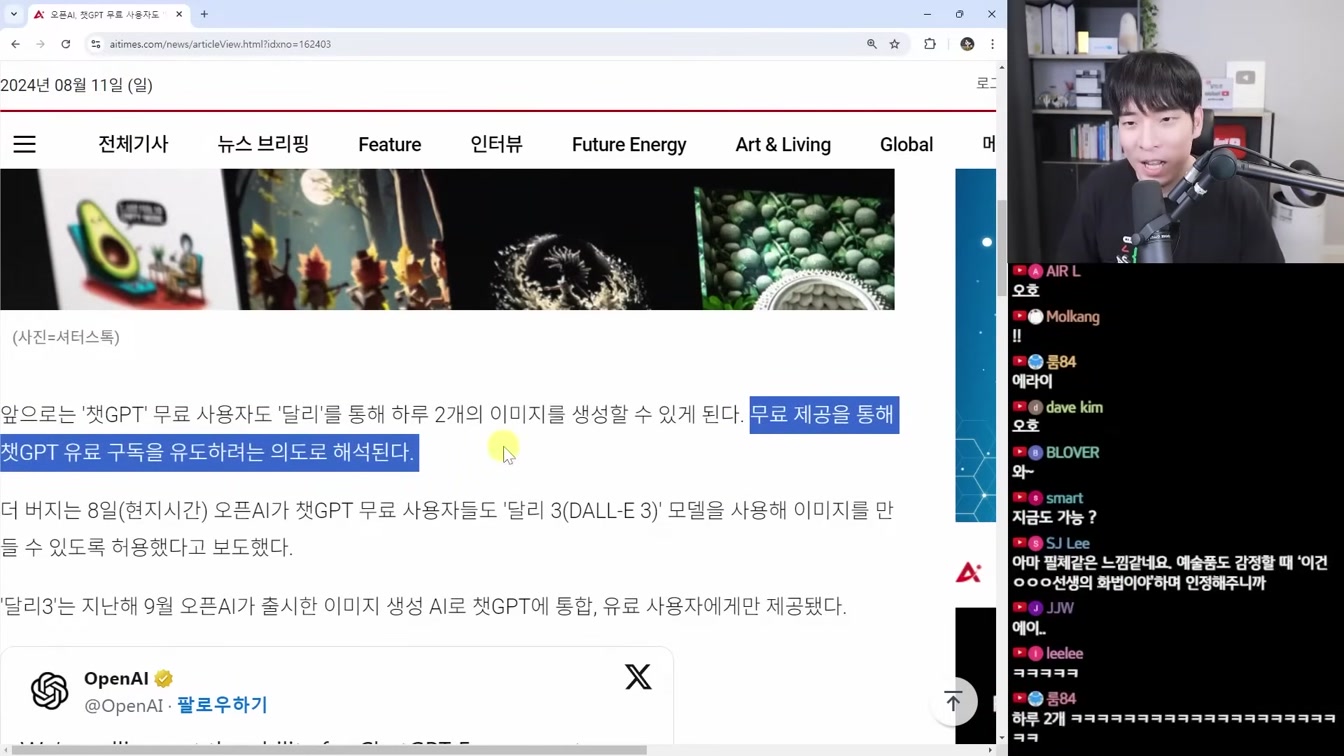Click the @OpenAI handle
1344x756 pixels.
tap(124, 706)
